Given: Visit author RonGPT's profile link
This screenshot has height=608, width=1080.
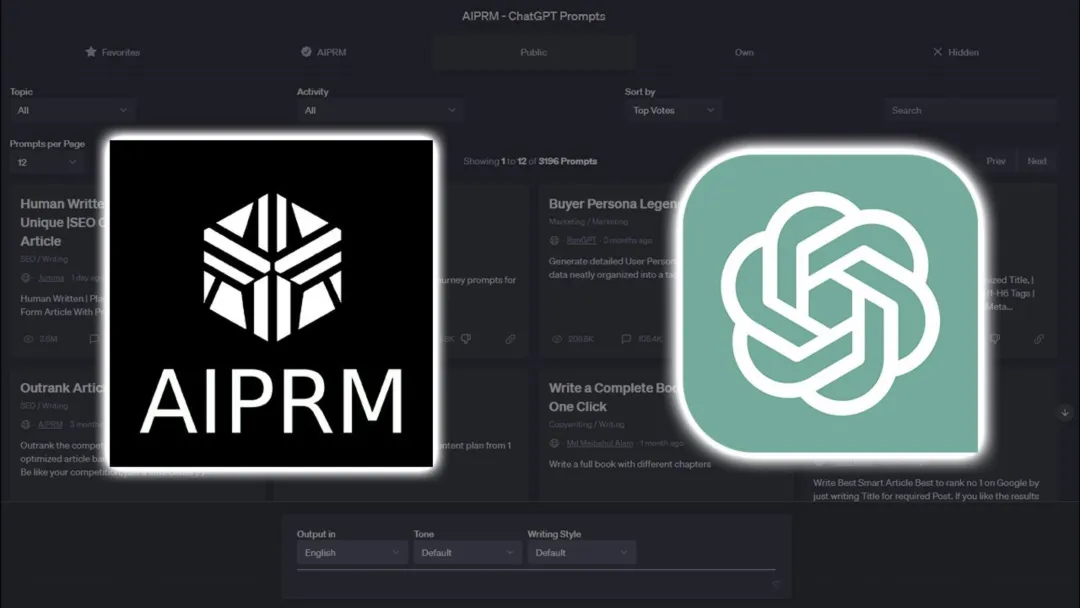Looking at the screenshot, I should pos(581,240).
